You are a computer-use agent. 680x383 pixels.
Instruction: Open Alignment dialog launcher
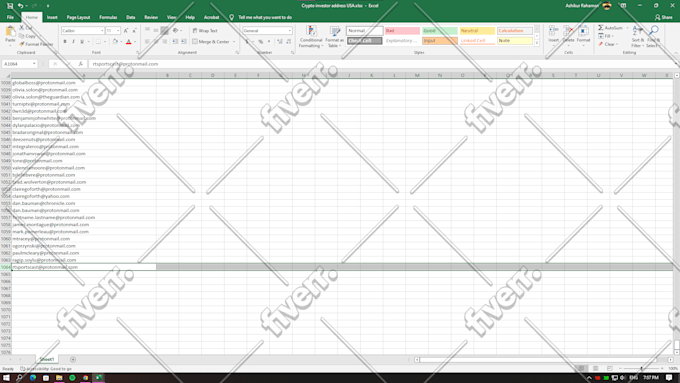point(237,52)
